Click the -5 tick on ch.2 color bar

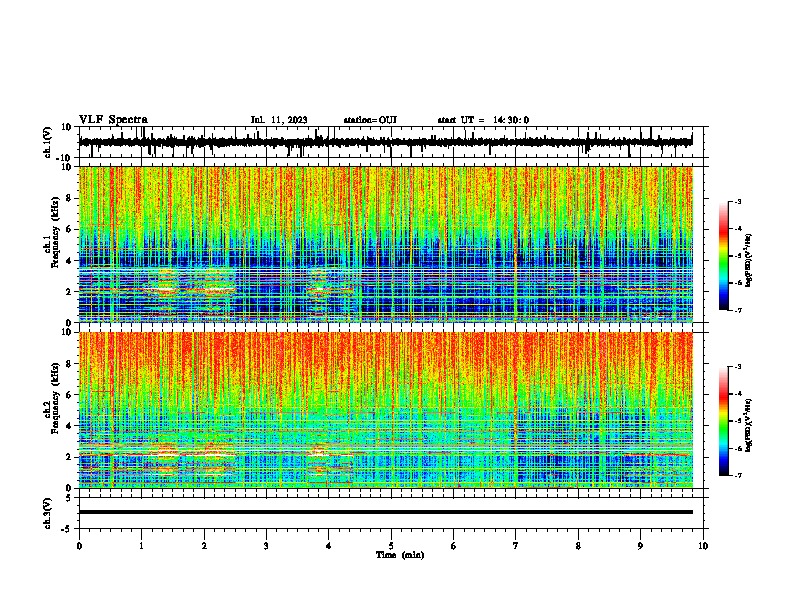click(x=738, y=421)
